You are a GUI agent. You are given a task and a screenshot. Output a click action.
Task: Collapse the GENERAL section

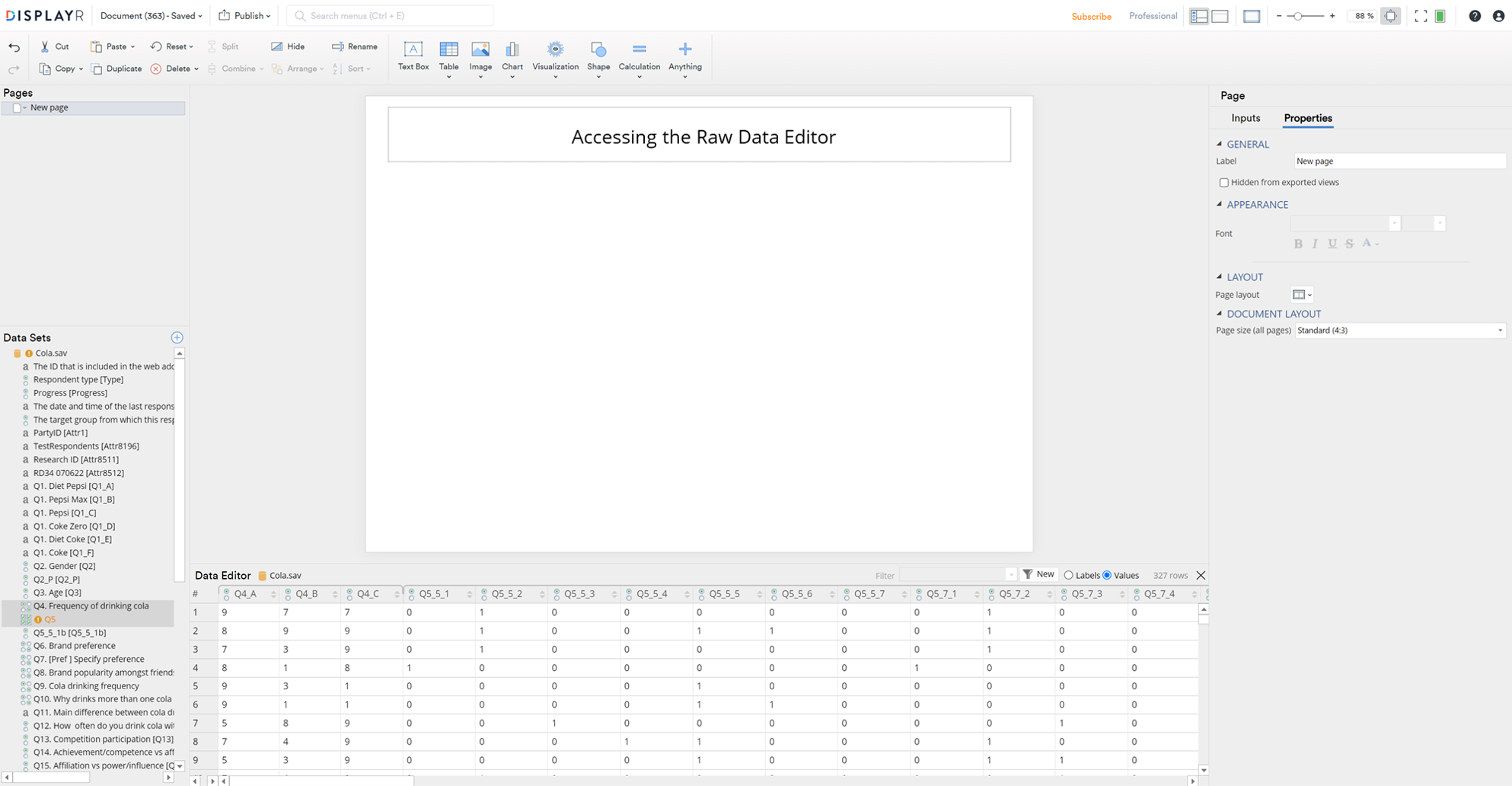click(x=1220, y=144)
